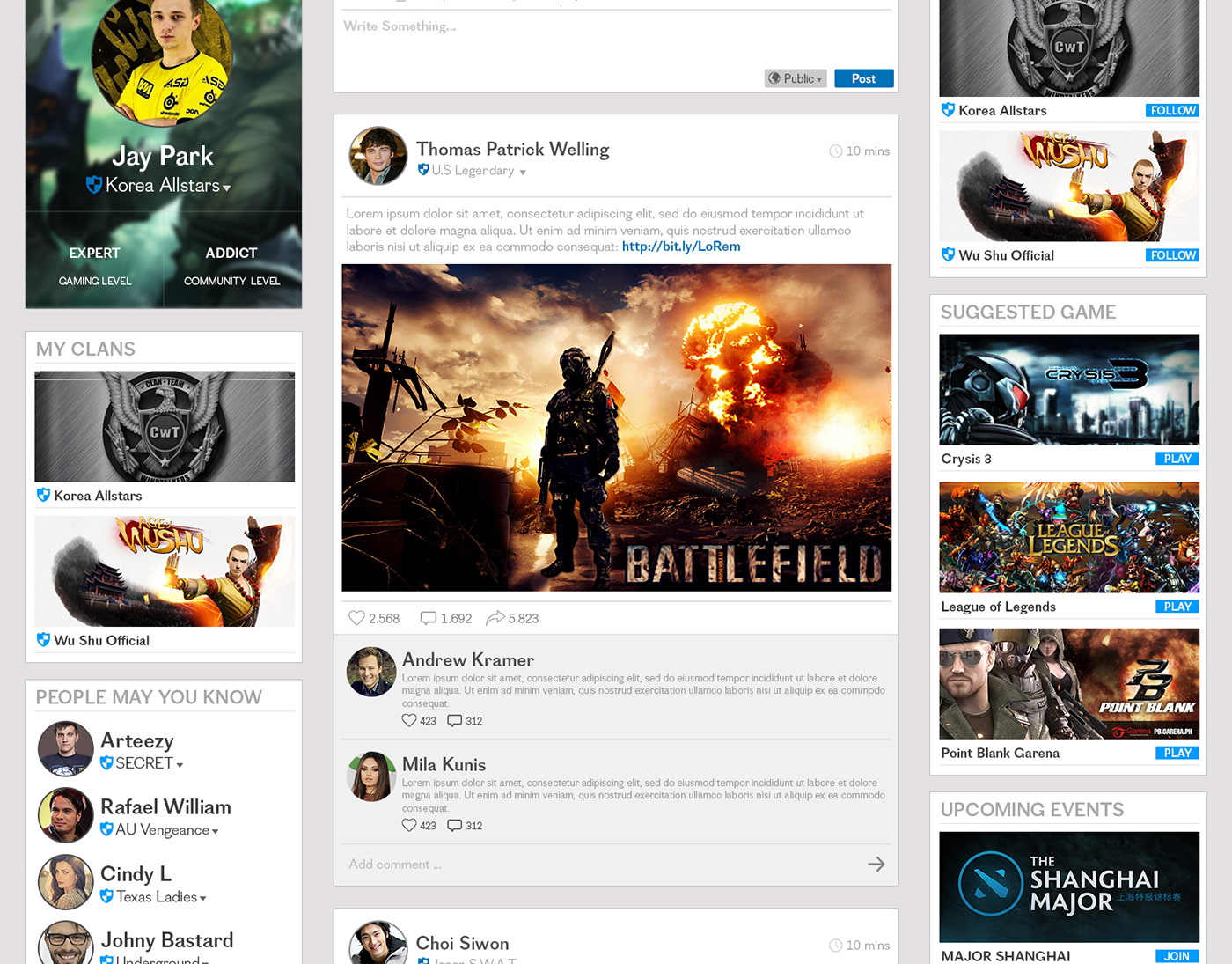Image resolution: width=1232 pixels, height=964 pixels.
Task: Click EXPERT gaming level label
Action: click(x=94, y=253)
